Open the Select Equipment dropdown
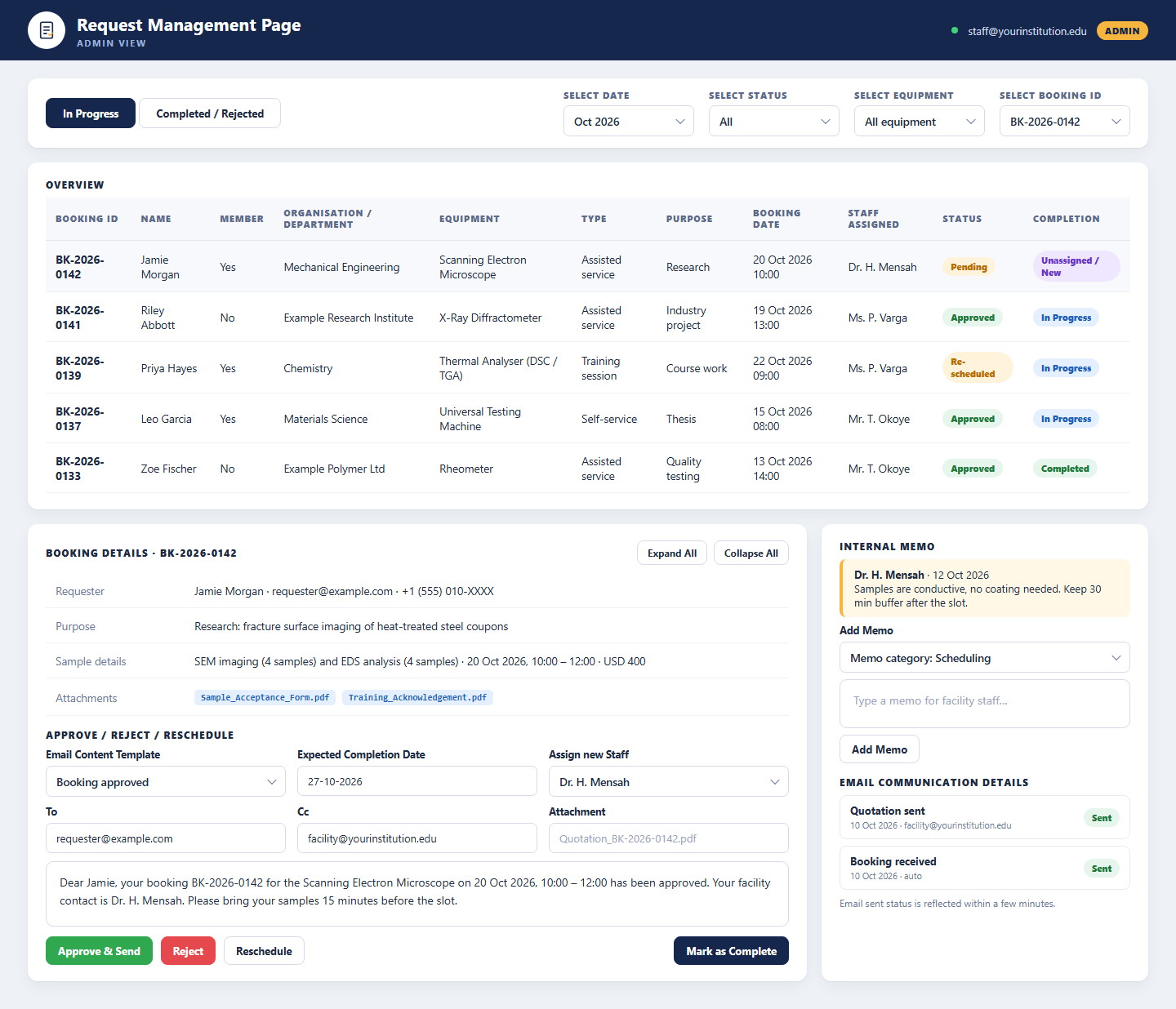1176x1009 pixels. coord(920,121)
